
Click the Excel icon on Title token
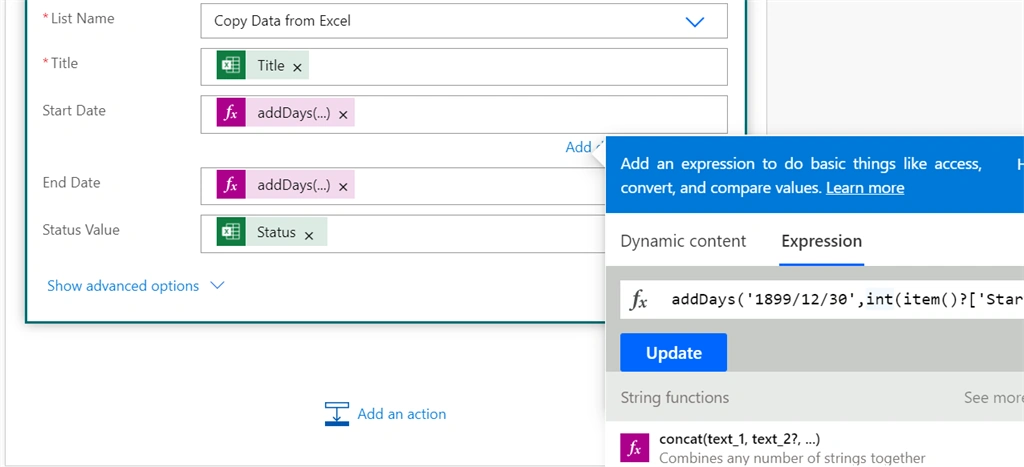click(231, 65)
